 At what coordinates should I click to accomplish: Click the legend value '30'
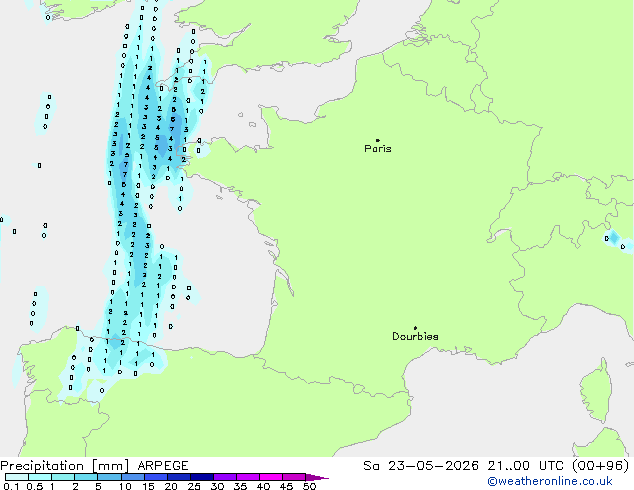point(217,486)
